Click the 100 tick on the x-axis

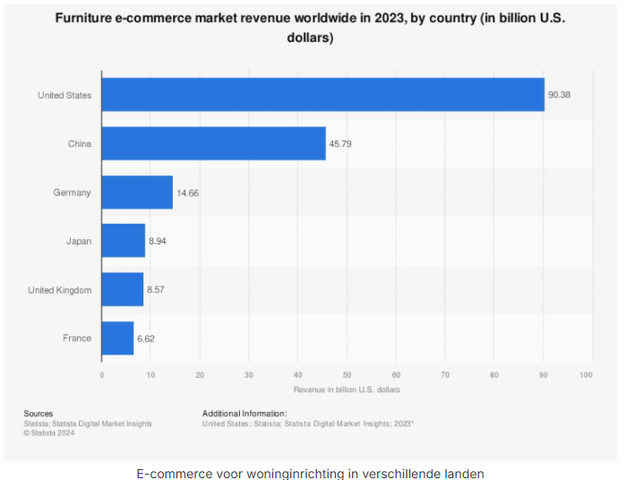tap(586, 374)
